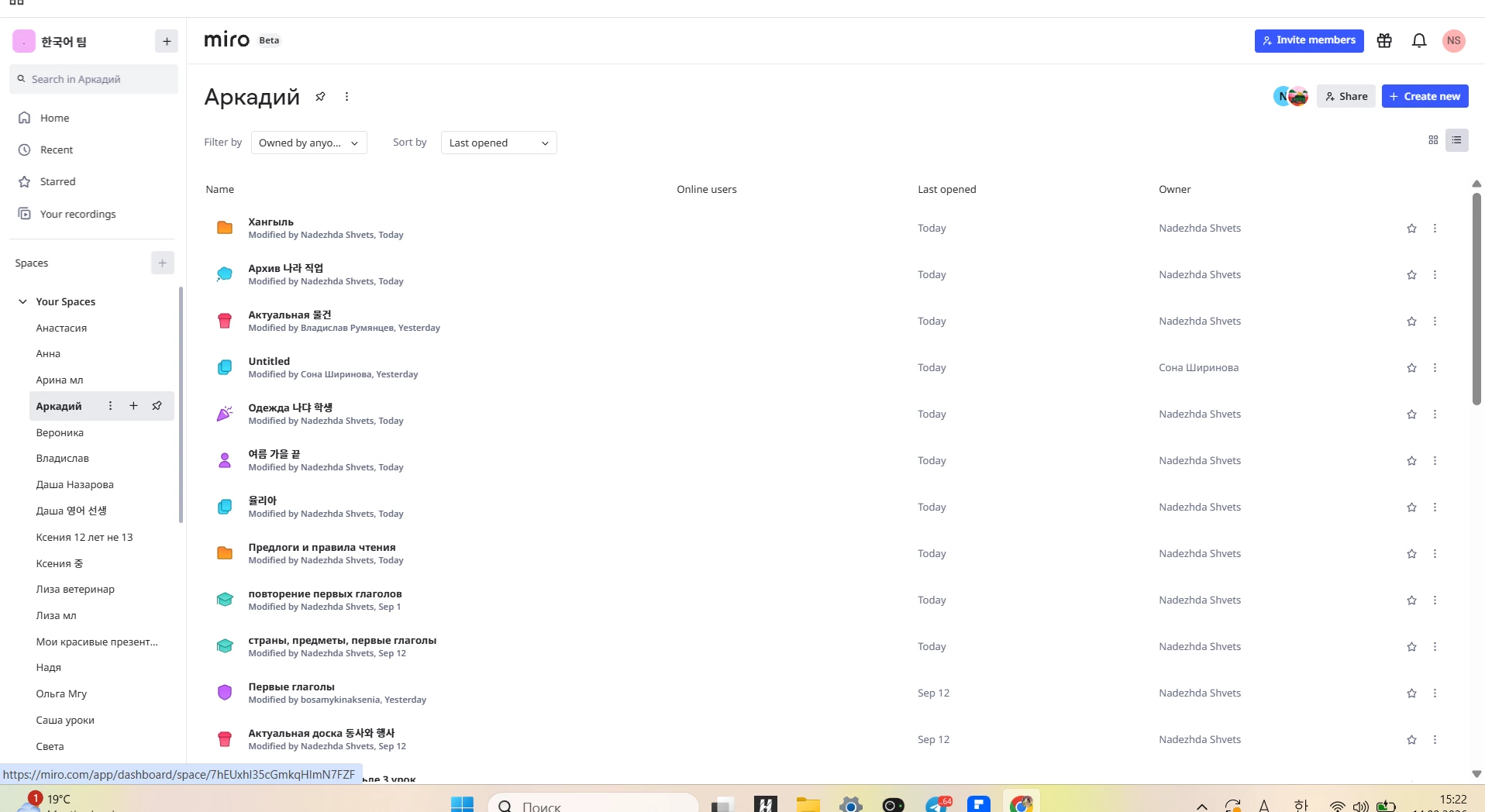Open the Last opened sort dropdown
The image size is (1485, 812).
click(x=498, y=143)
